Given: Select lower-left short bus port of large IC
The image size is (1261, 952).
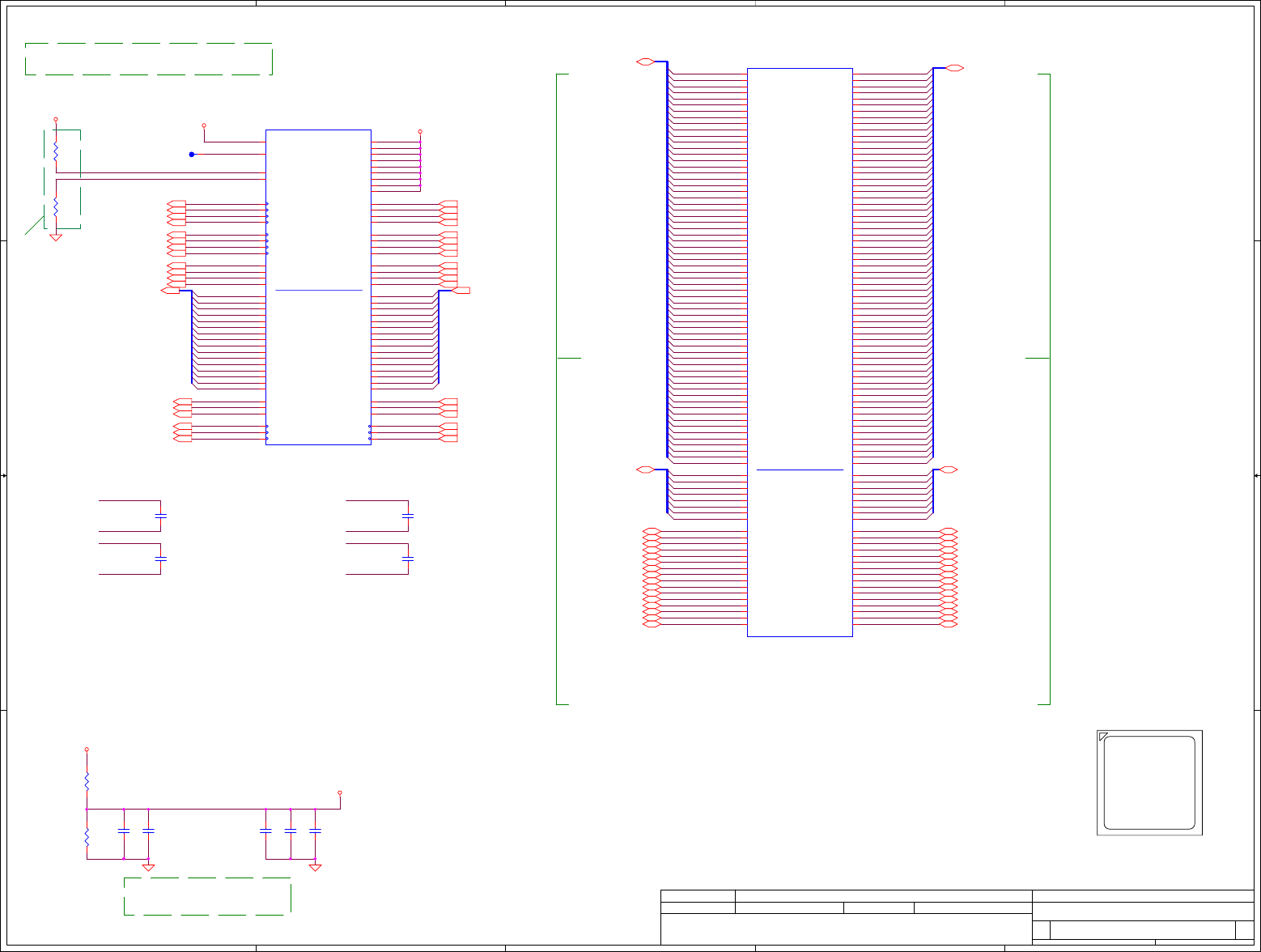Looking at the screenshot, I should (646, 470).
